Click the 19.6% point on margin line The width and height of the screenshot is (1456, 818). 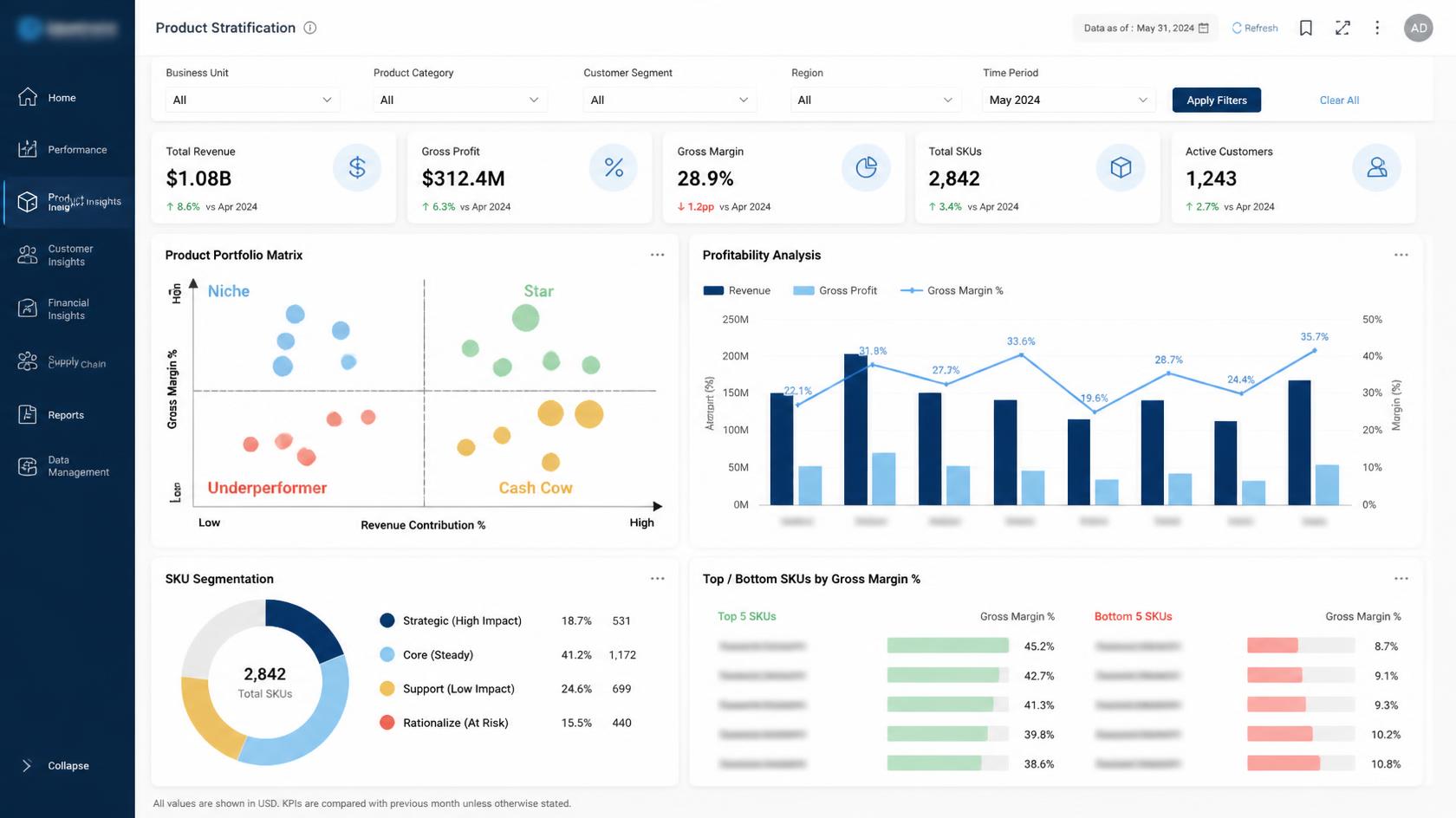point(1095,412)
